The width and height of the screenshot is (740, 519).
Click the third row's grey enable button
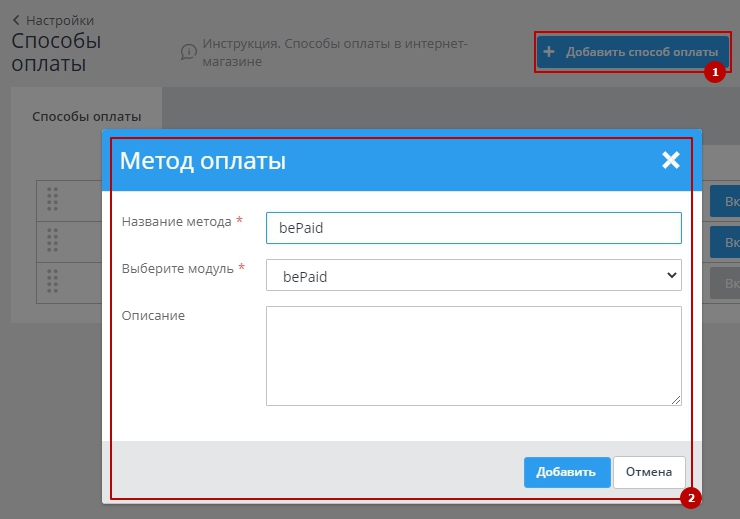[x=724, y=283]
